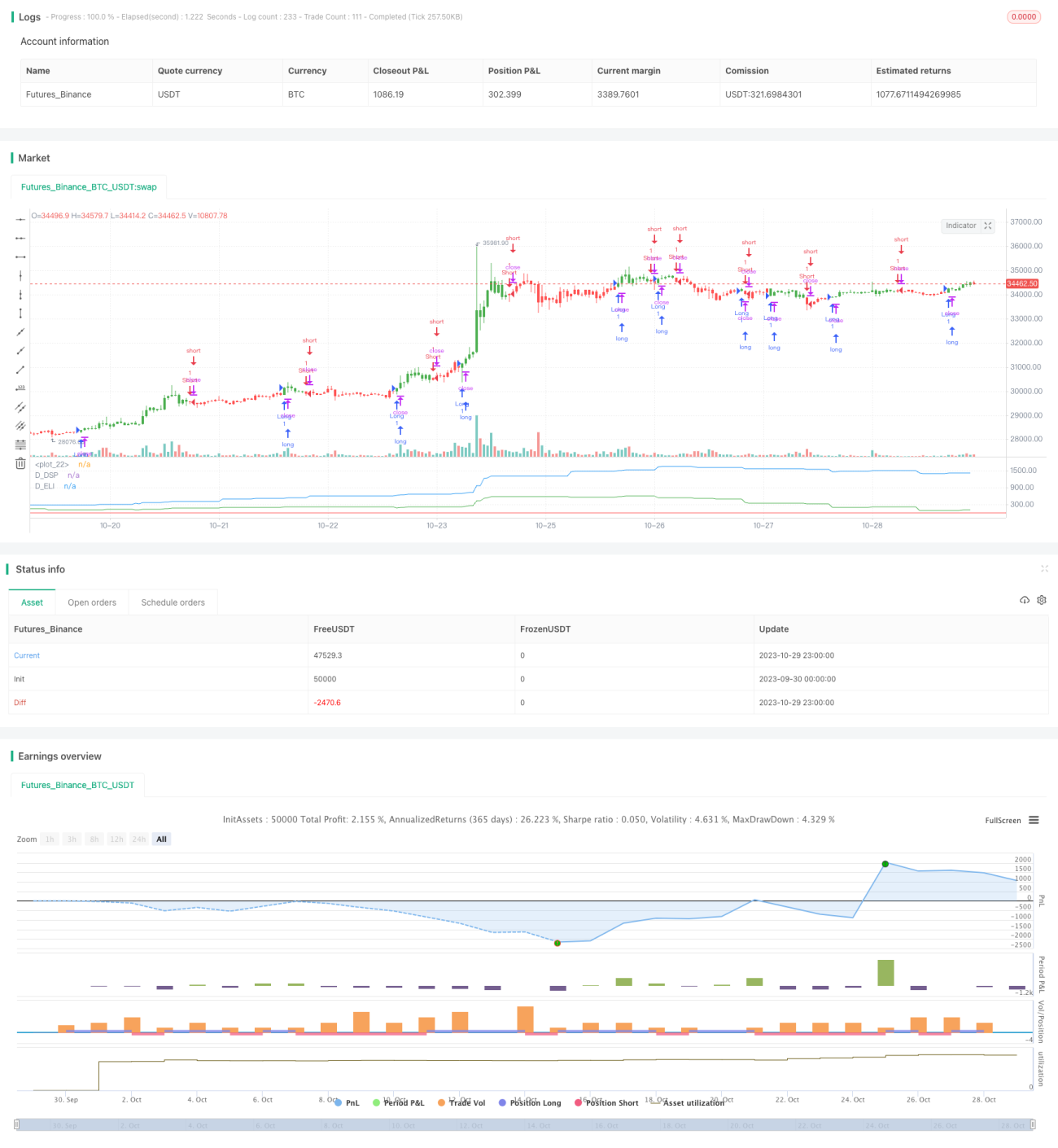Select the parallel straight lines tool
This screenshot has height=1148, width=1058.
pyautogui.click(x=20, y=425)
